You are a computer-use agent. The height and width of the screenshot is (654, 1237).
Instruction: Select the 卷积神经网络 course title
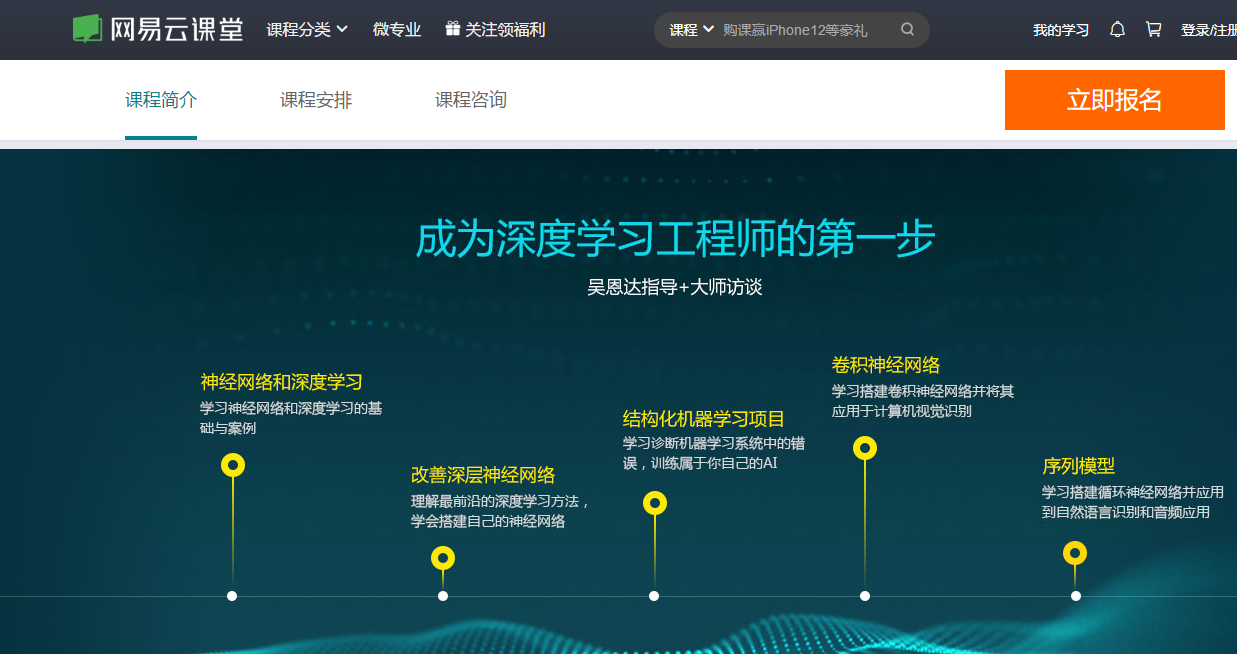click(x=886, y=365)
